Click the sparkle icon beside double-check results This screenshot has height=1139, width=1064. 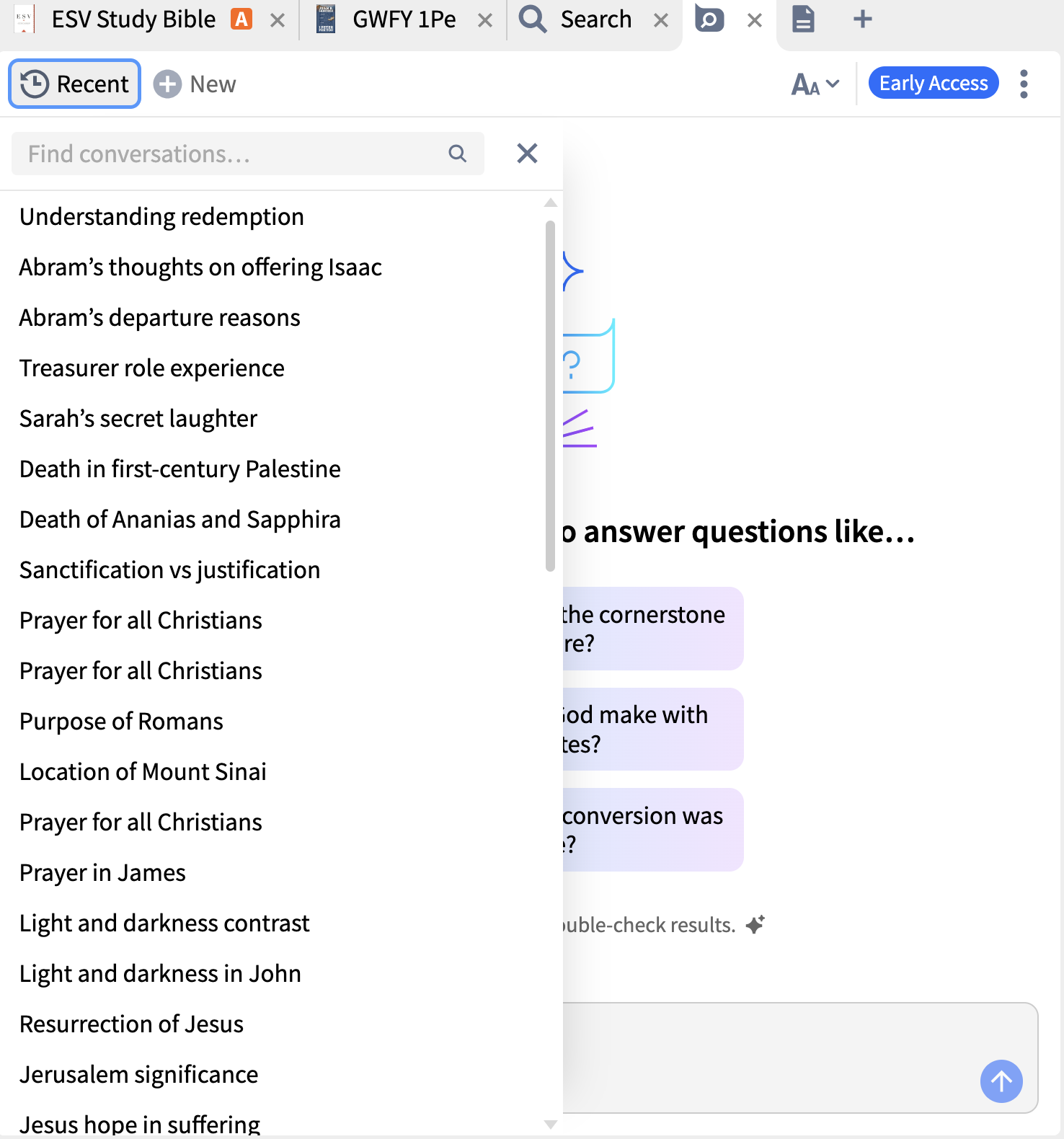pyautogui.click(x=755, y=924)
